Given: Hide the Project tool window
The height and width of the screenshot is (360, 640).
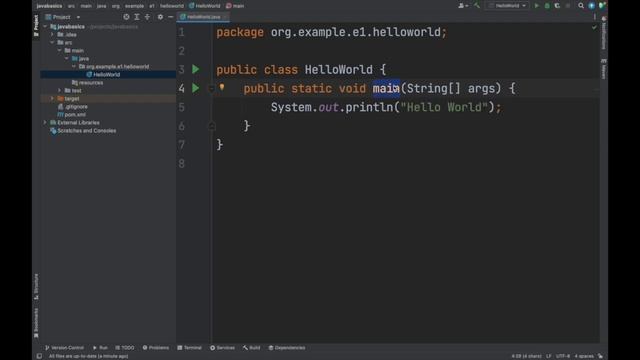Looking at the screenshot, I should tap(171, 17).
